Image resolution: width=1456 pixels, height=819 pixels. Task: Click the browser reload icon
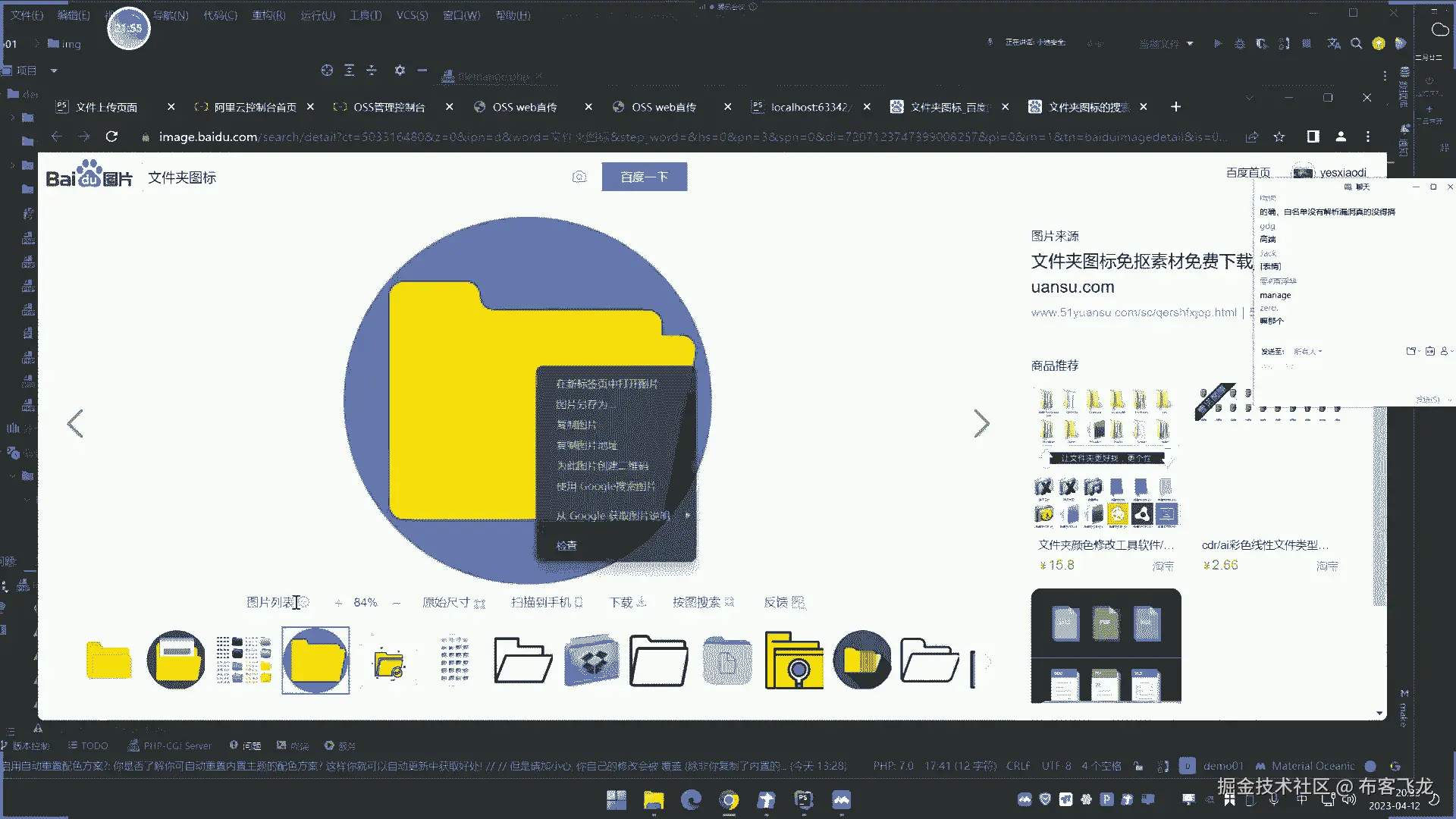point(111,136)
